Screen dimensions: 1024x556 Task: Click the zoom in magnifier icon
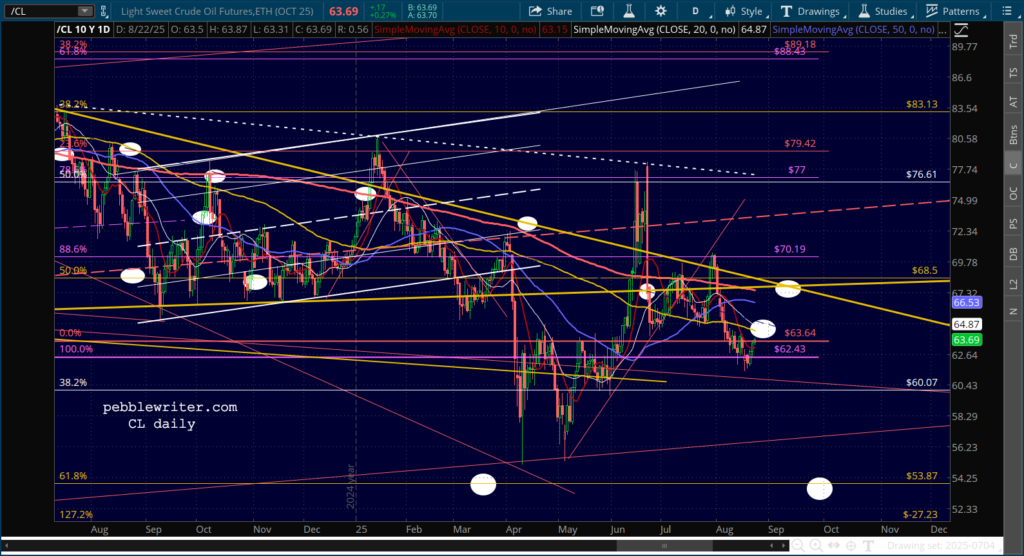click(x=816, y=546)
